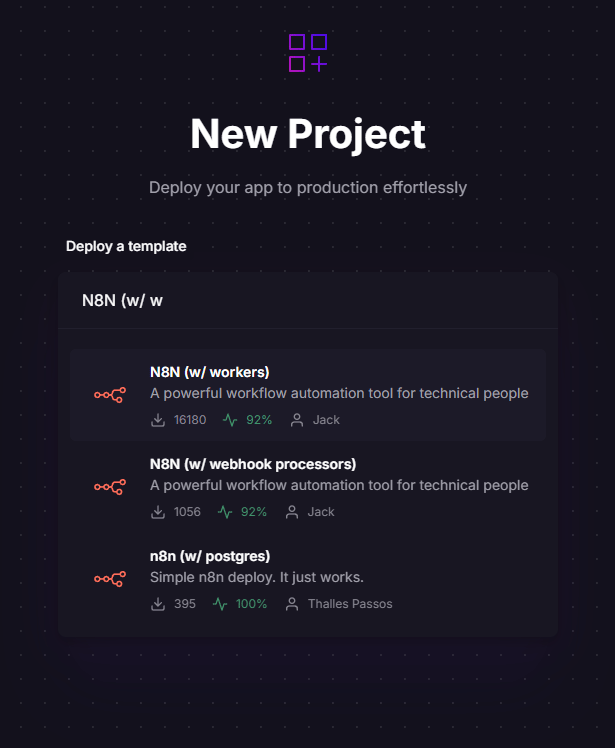The image size is (615, 748).
Task: Click the New Project heading
Action: point(308,135)
